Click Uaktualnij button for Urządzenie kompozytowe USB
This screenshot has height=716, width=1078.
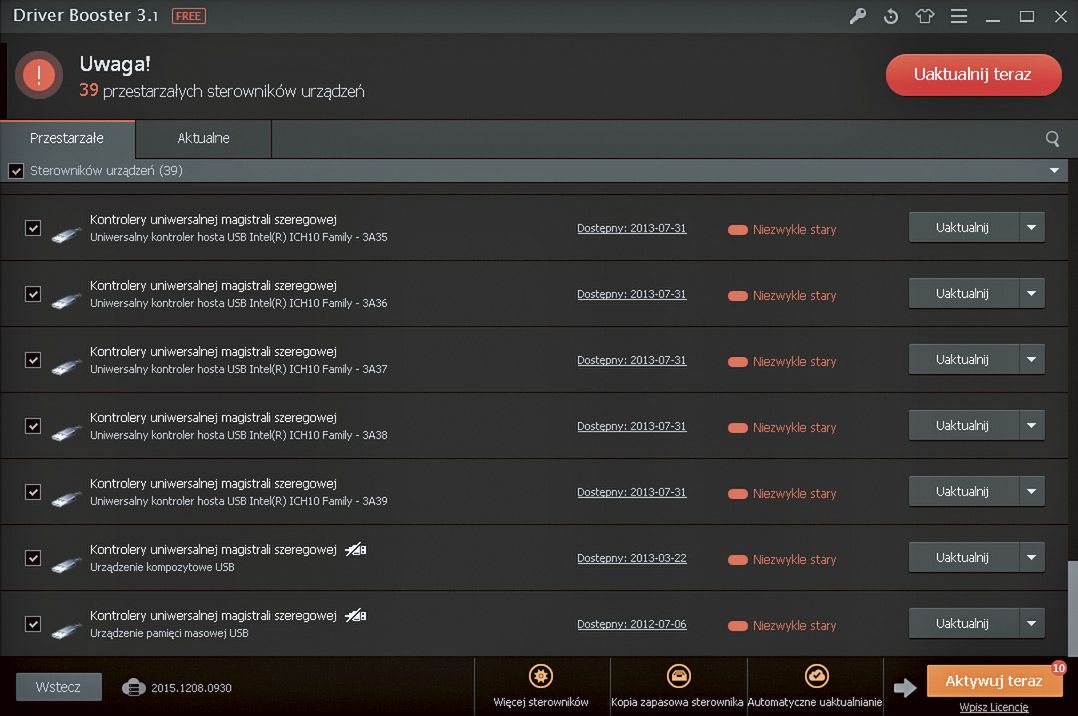coord(963,558)
